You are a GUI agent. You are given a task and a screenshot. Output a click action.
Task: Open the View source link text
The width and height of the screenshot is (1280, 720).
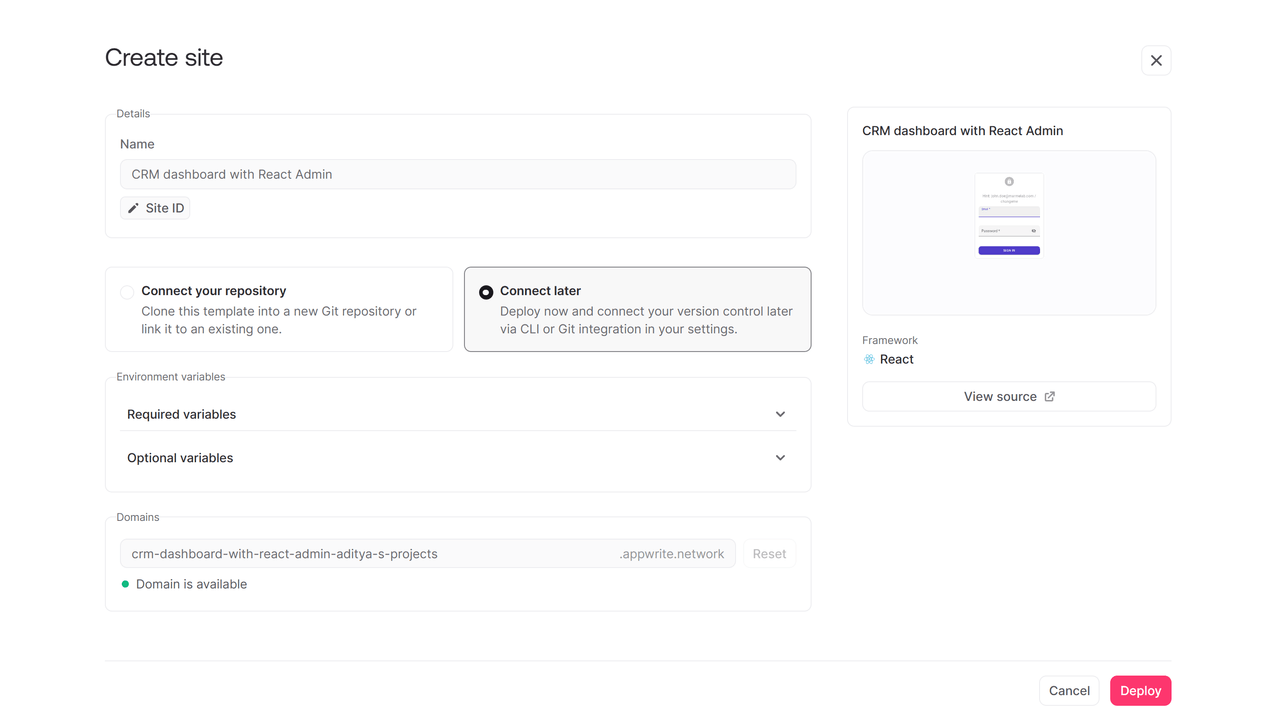pos(999,397)
